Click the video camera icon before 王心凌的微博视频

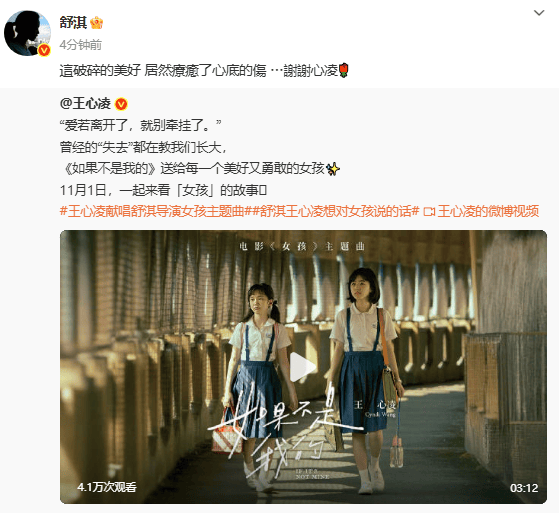(429, 212)
